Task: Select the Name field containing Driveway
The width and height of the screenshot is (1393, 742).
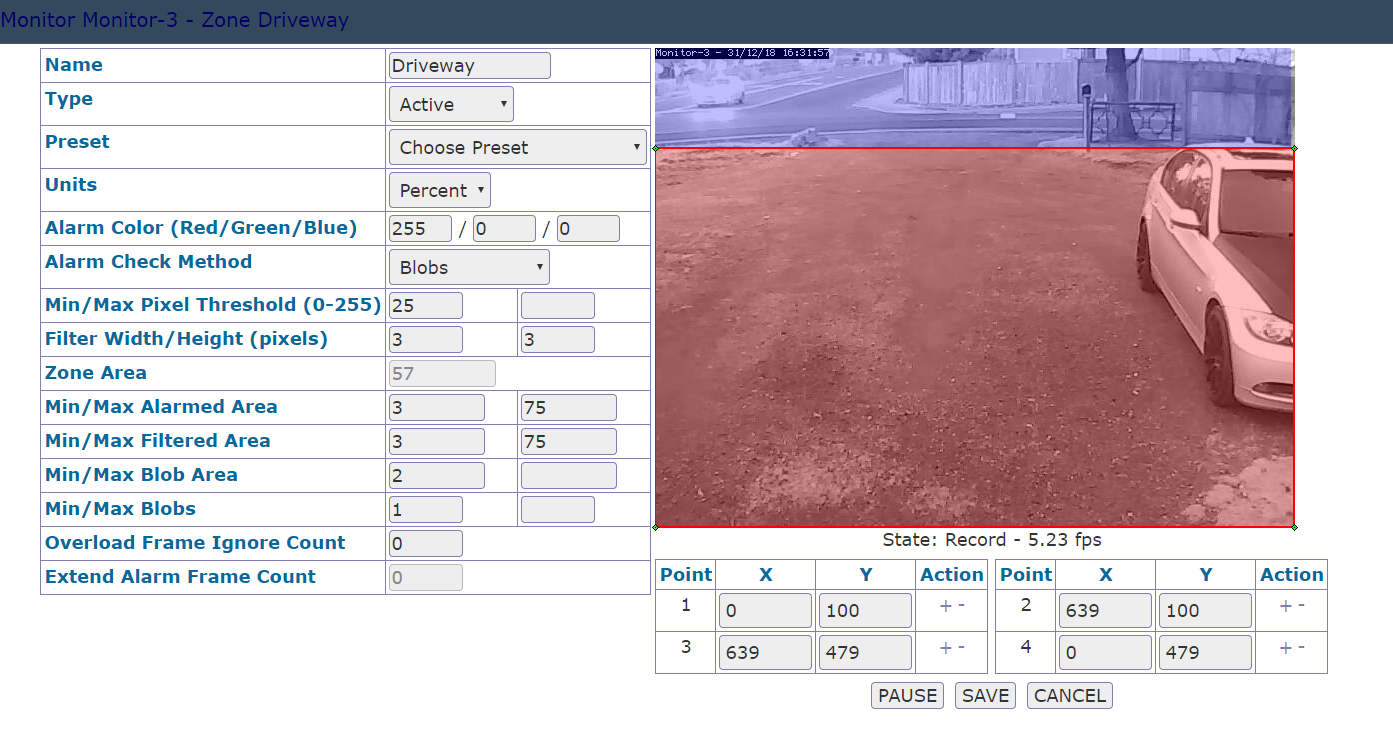Action: (x=469, y=65)
